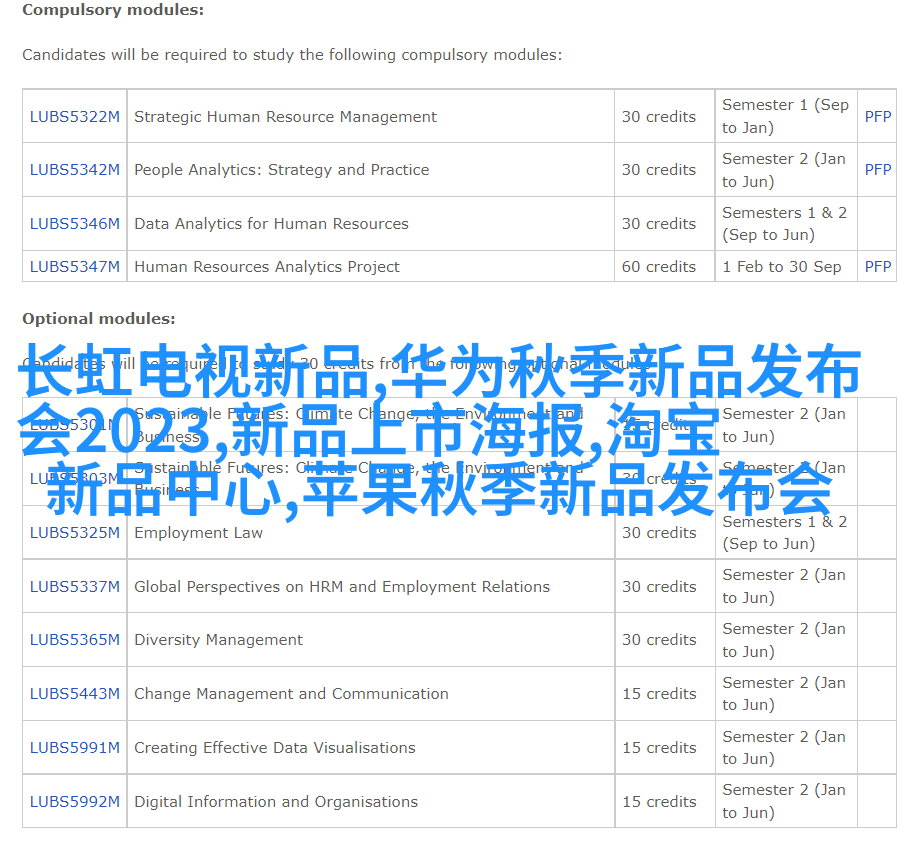Open the LUBS5365M module link

coord(75,639)
